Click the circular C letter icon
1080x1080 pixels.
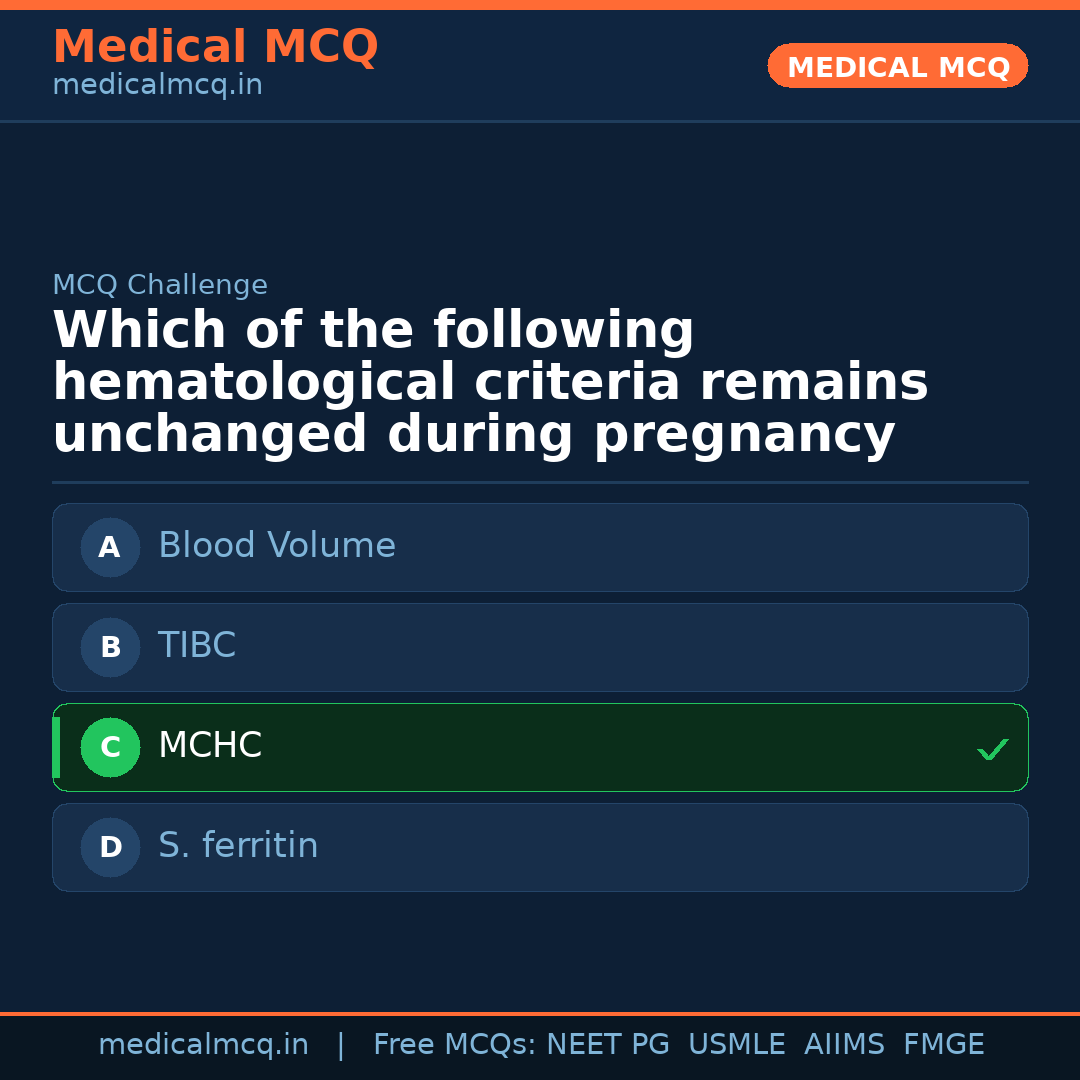[110, 747]
